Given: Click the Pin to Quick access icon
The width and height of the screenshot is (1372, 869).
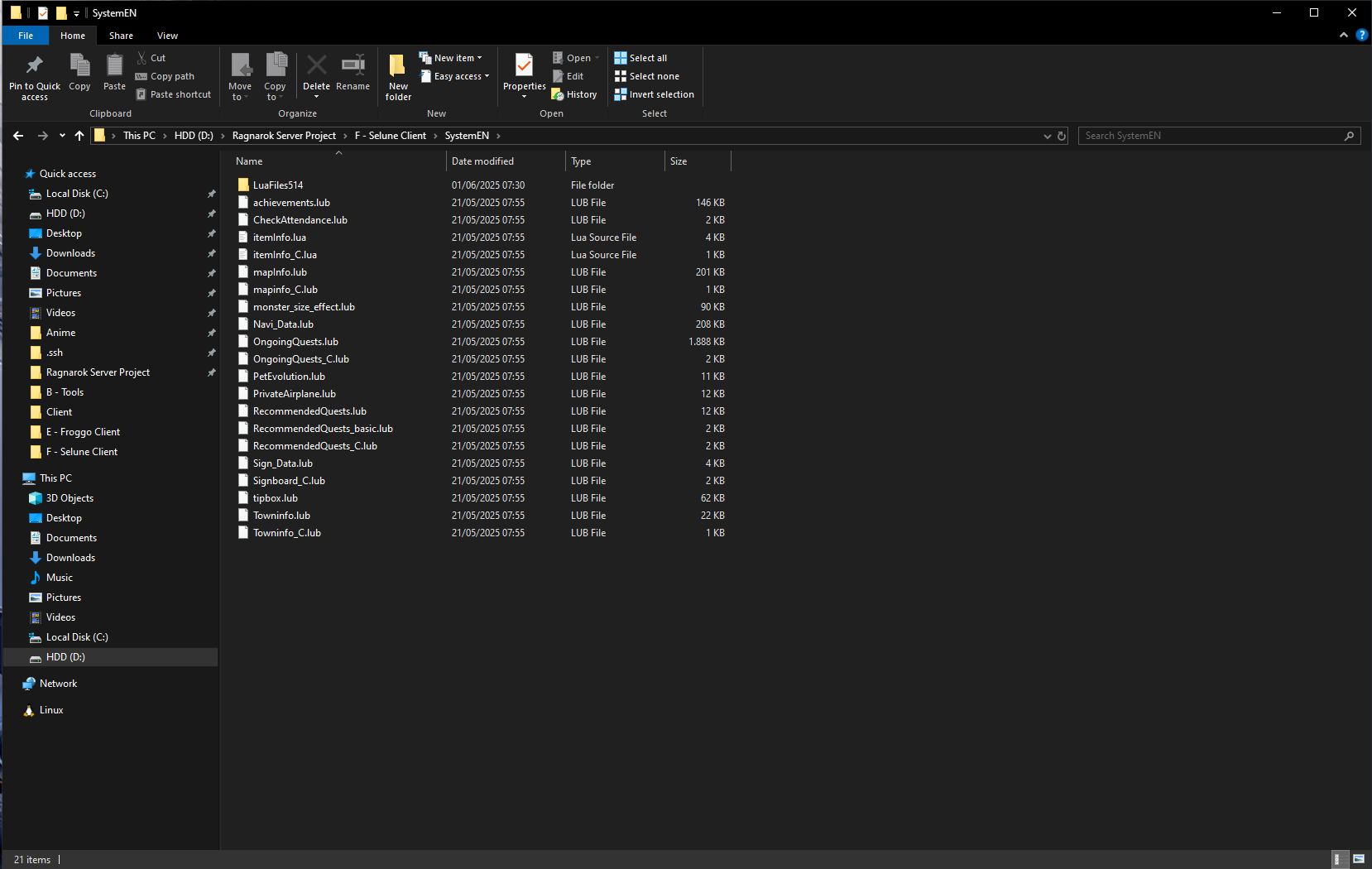Looking at the screenshot, I should [35, 65].
